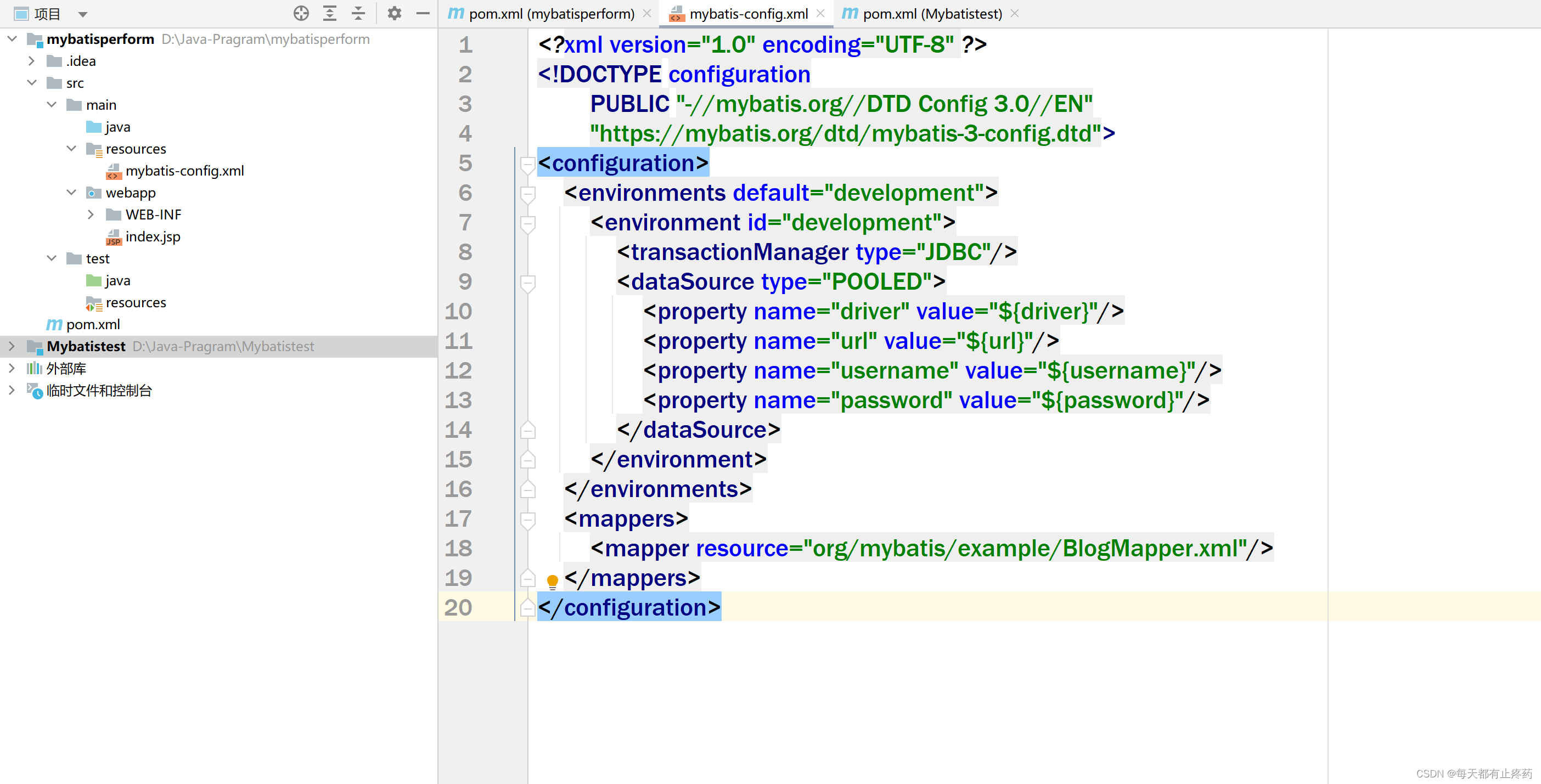
Task: Fold the dataSource tag at line 9
Action: pyautogui.click(x=527, y=281)
